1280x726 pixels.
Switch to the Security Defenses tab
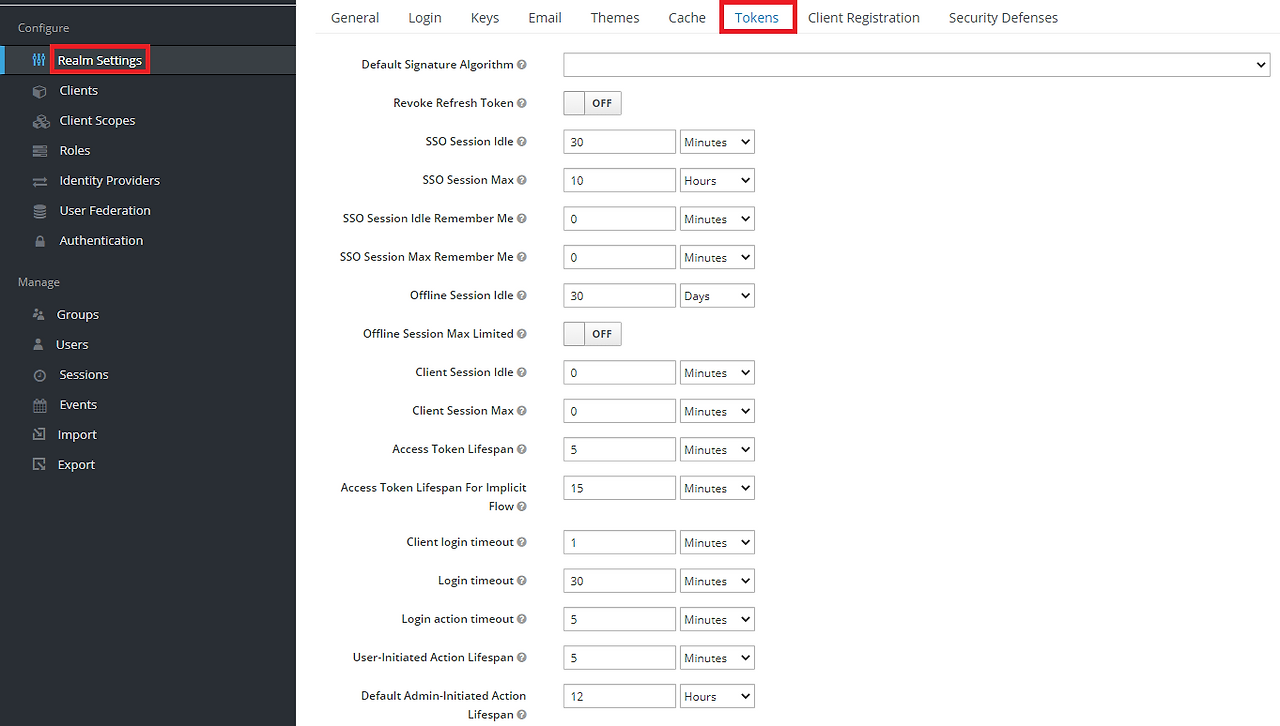1003,18
